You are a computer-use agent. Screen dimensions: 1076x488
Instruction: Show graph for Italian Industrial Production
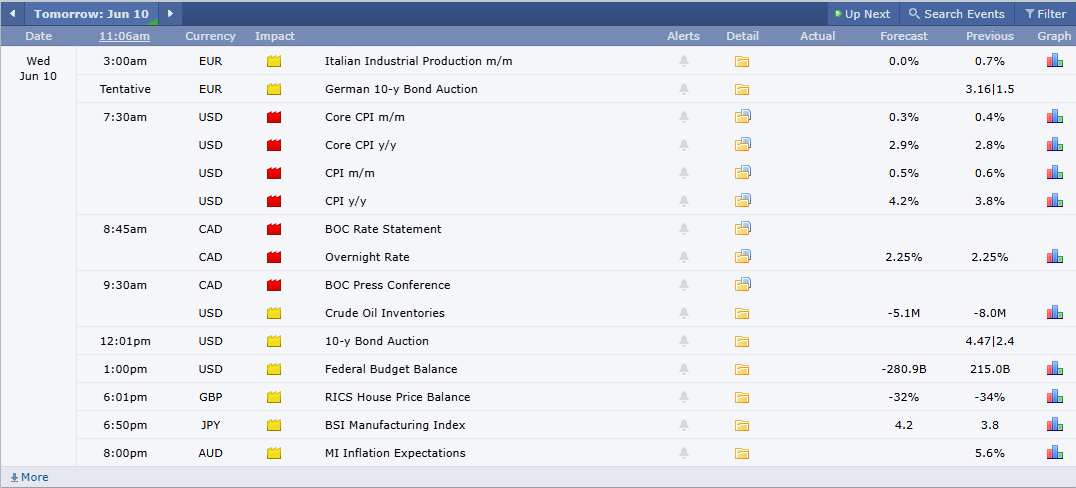(1055, 61)
